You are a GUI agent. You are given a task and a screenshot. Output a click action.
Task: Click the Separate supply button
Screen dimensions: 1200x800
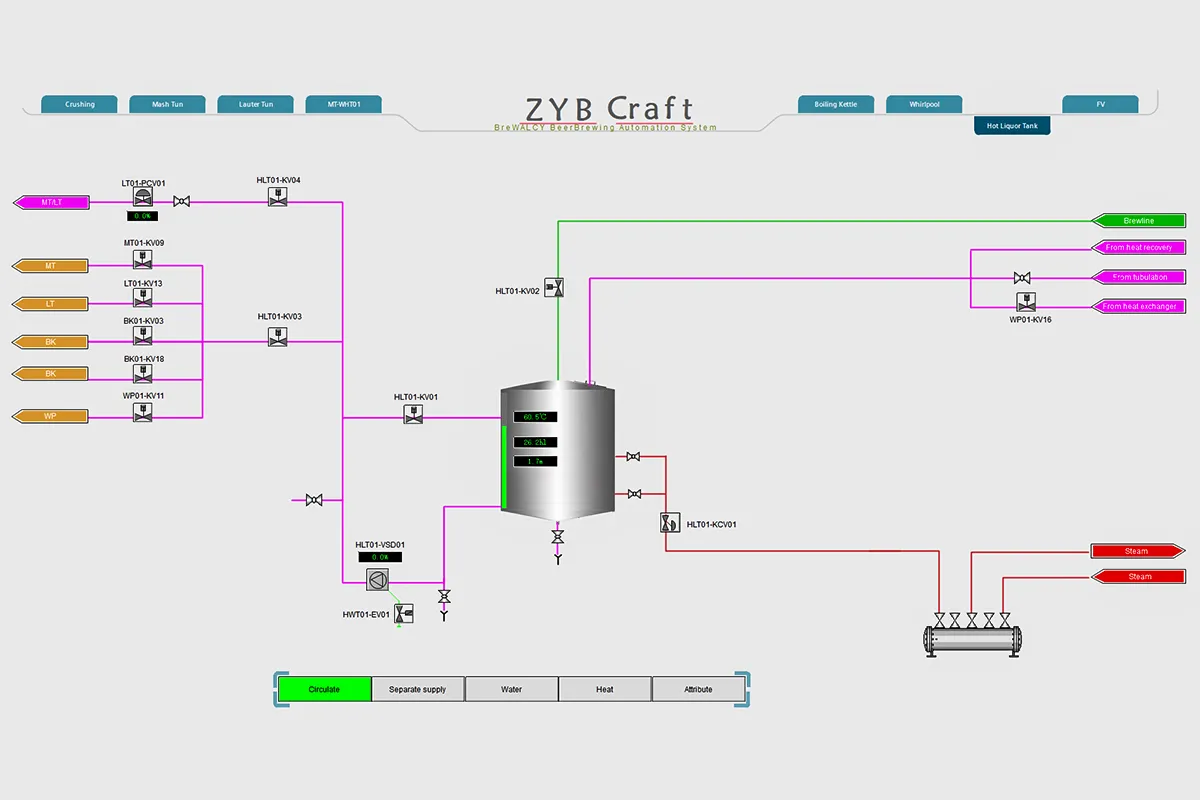tap(418, 689)
